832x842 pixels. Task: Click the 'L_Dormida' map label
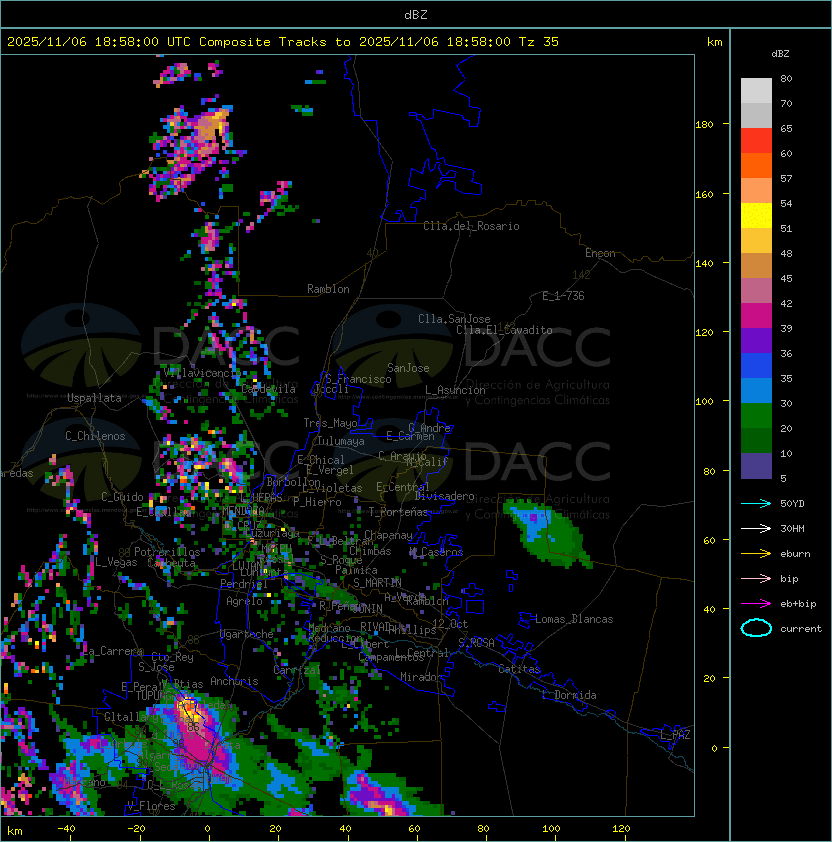tap(569, 695)
